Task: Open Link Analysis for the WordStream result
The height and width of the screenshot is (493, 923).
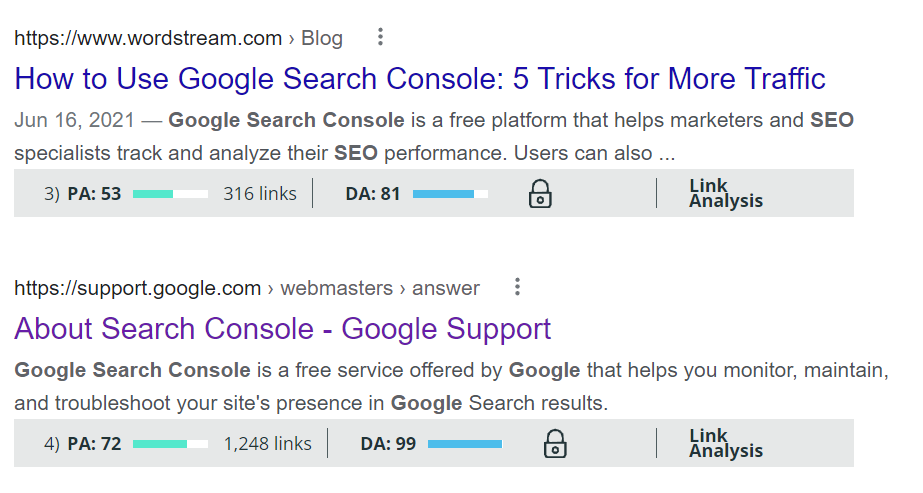Action: click(x=725, y=193)
